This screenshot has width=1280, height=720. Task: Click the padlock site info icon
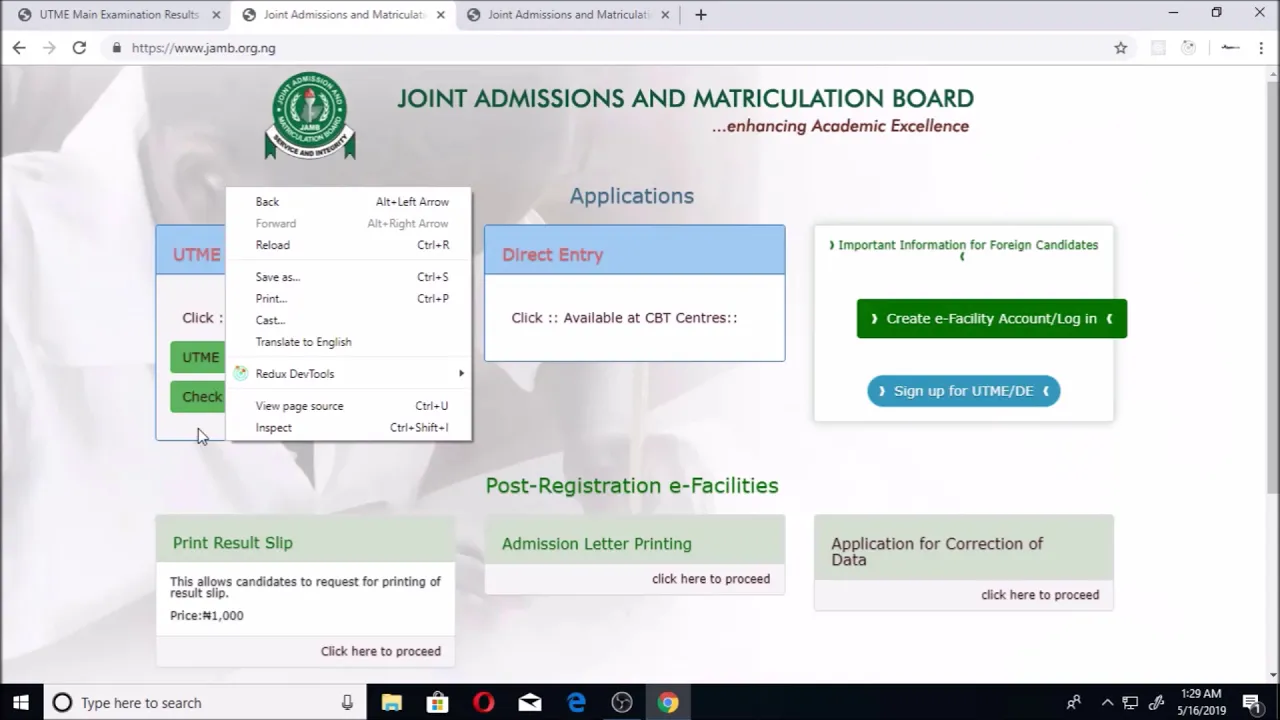point(117,47)
